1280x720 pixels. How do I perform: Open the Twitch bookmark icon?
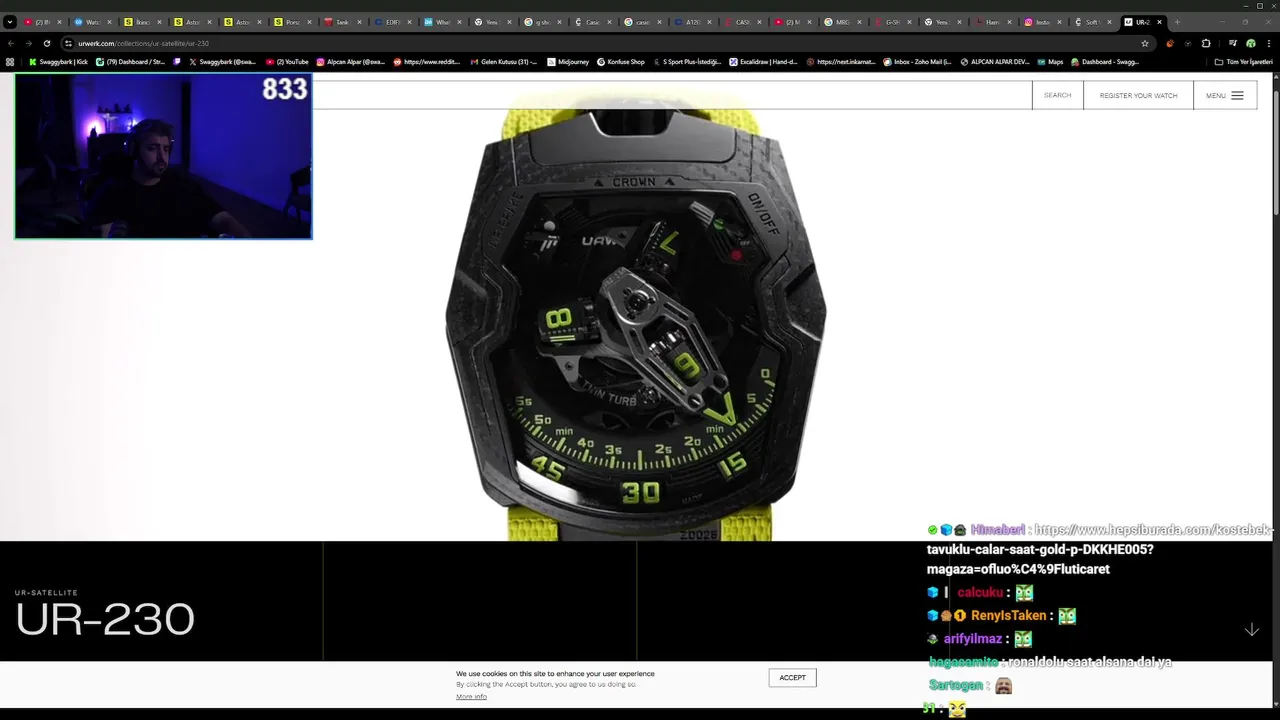[177, 62]
